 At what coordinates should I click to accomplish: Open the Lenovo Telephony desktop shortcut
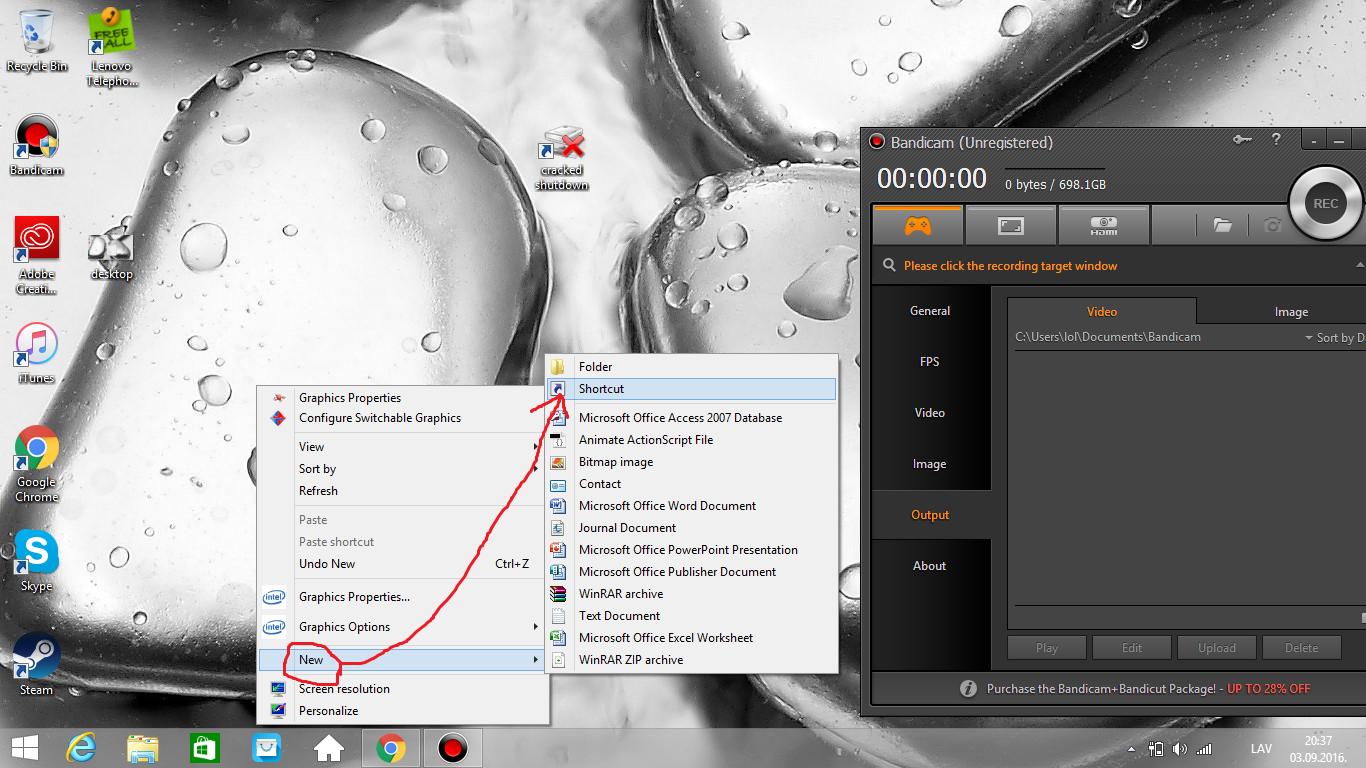pyautogui.click(x=110, y=45)
